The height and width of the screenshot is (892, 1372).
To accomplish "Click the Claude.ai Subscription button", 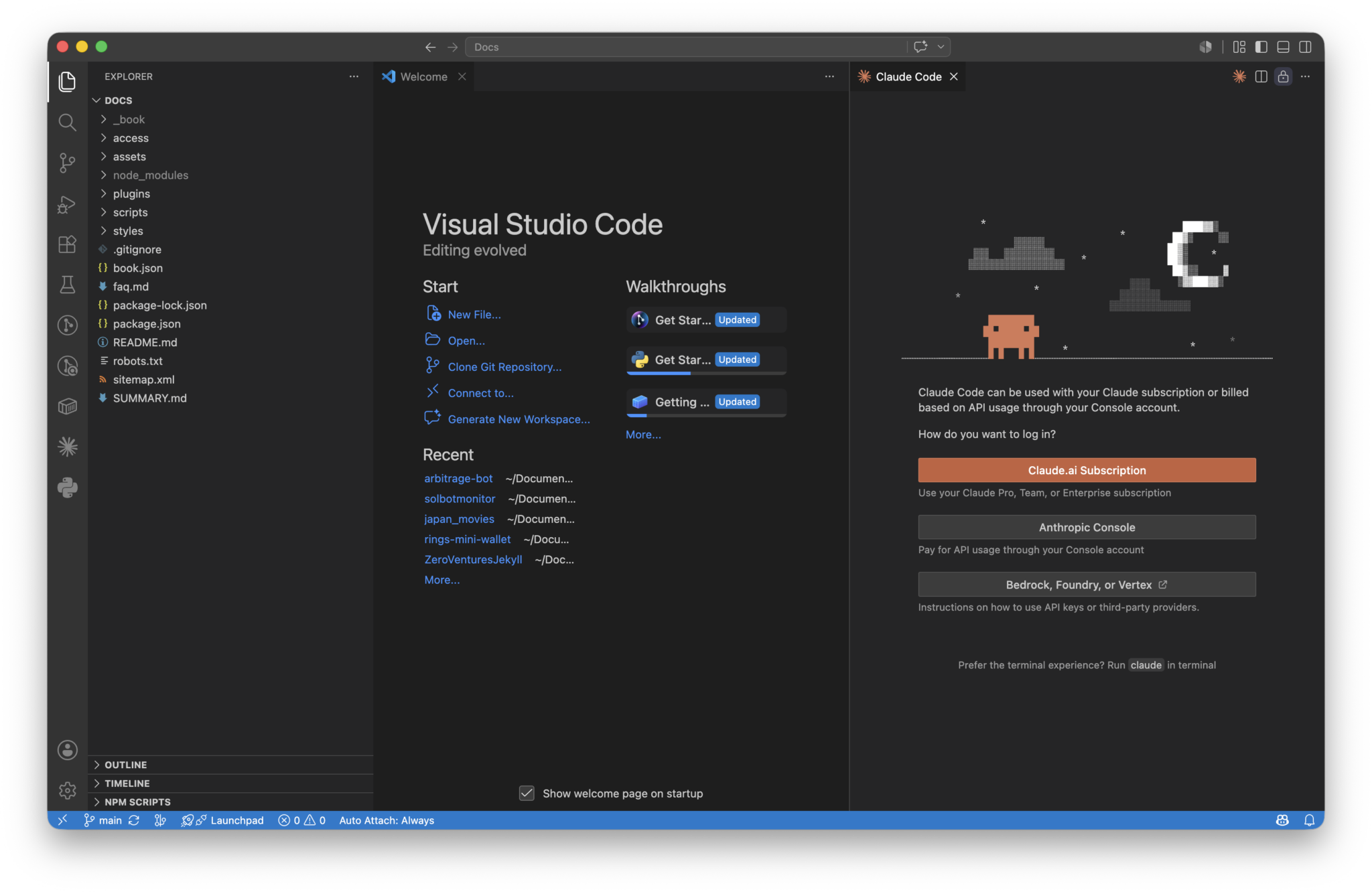I will click(x=1087, y=470).
